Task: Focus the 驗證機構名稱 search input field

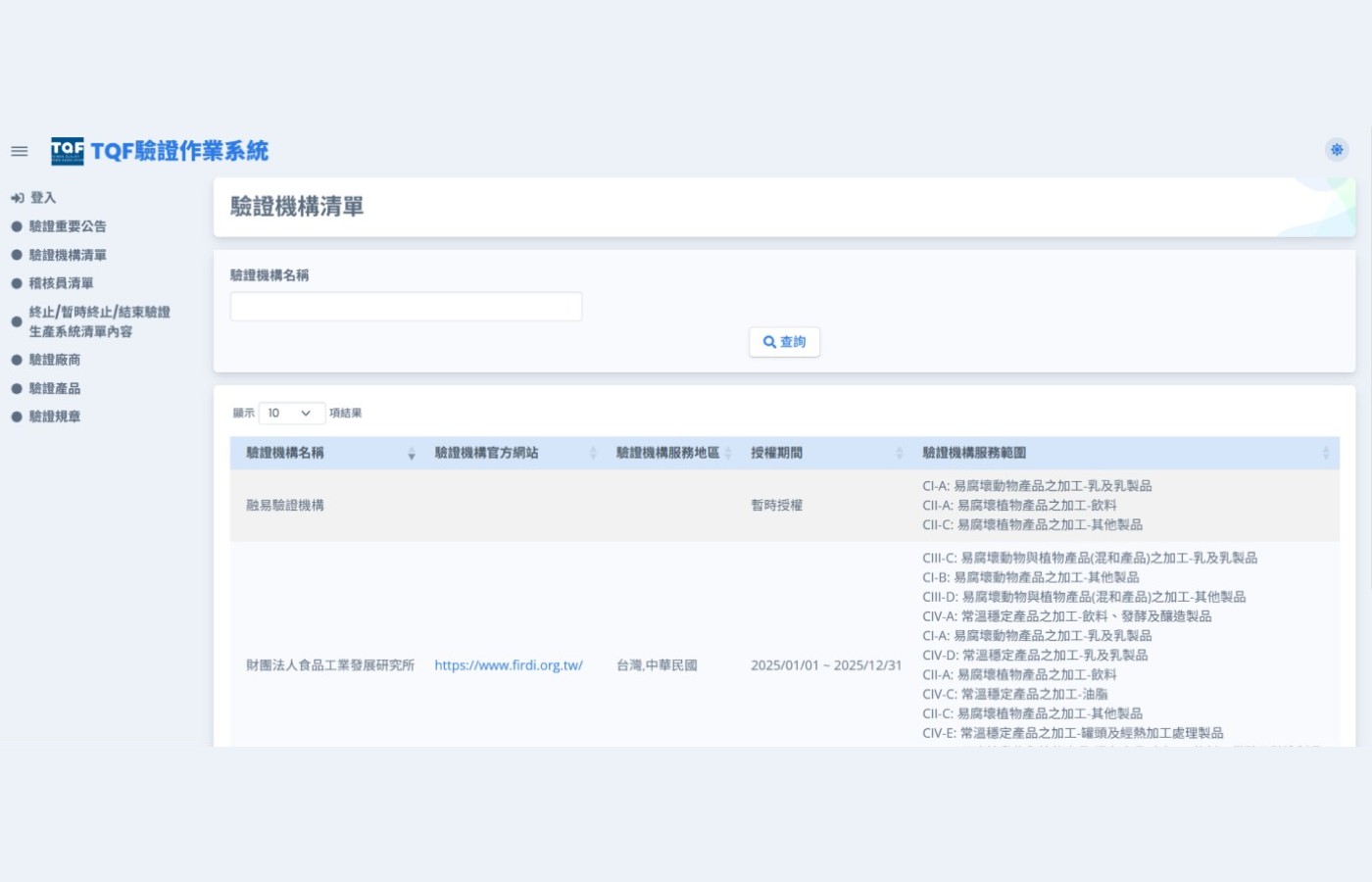Action: [406, 307]
